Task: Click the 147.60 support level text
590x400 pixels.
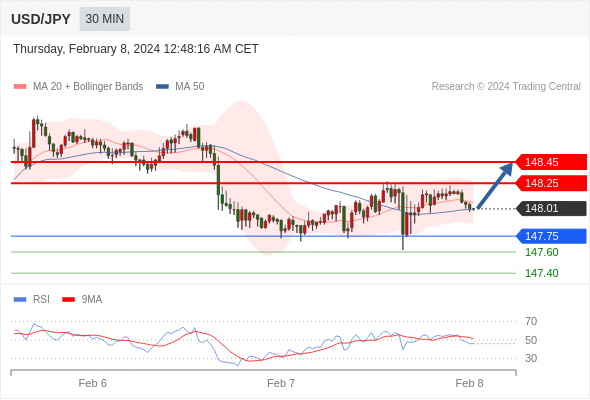Action: click(x=541, y=252)
